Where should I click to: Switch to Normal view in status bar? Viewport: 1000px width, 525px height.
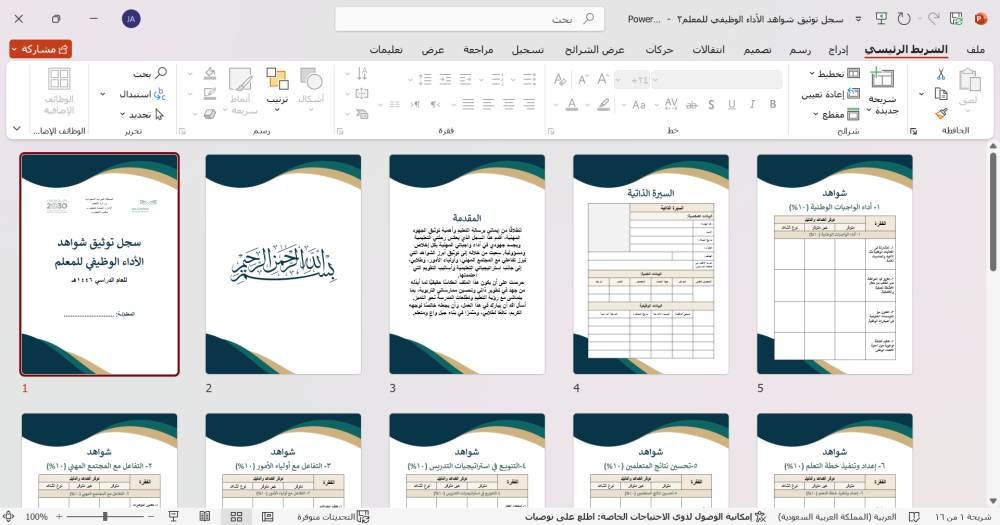[x=266, y=517]
